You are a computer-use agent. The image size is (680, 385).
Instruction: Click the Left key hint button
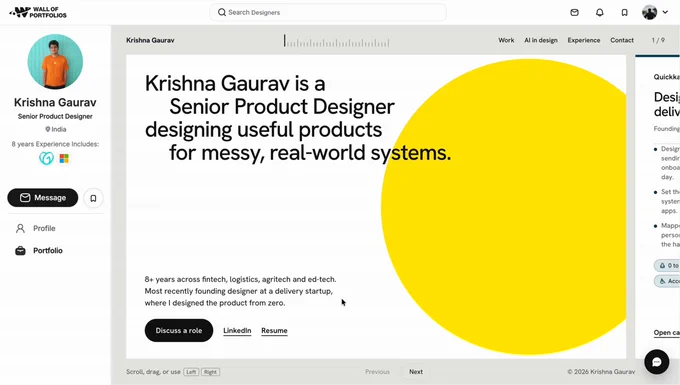[x=191, y=372]
